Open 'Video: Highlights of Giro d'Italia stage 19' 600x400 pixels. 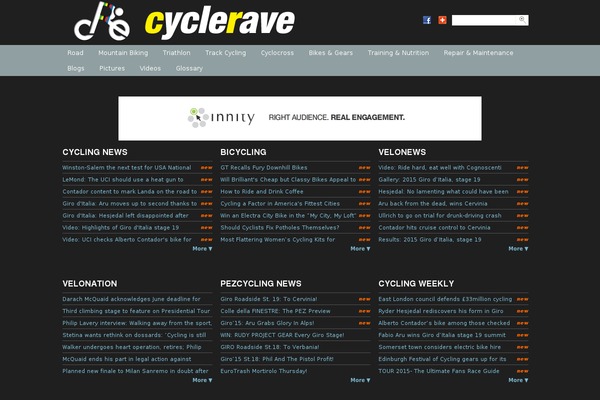[x=121, y=227]
